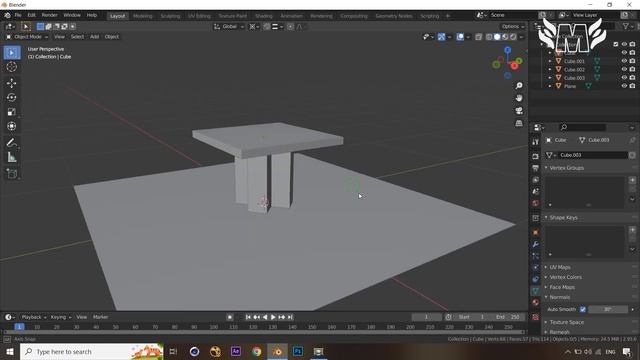The width and height of the screenshot is (640, 360).
Task: Open Photoshop from the taskbar
Action: 298,351
